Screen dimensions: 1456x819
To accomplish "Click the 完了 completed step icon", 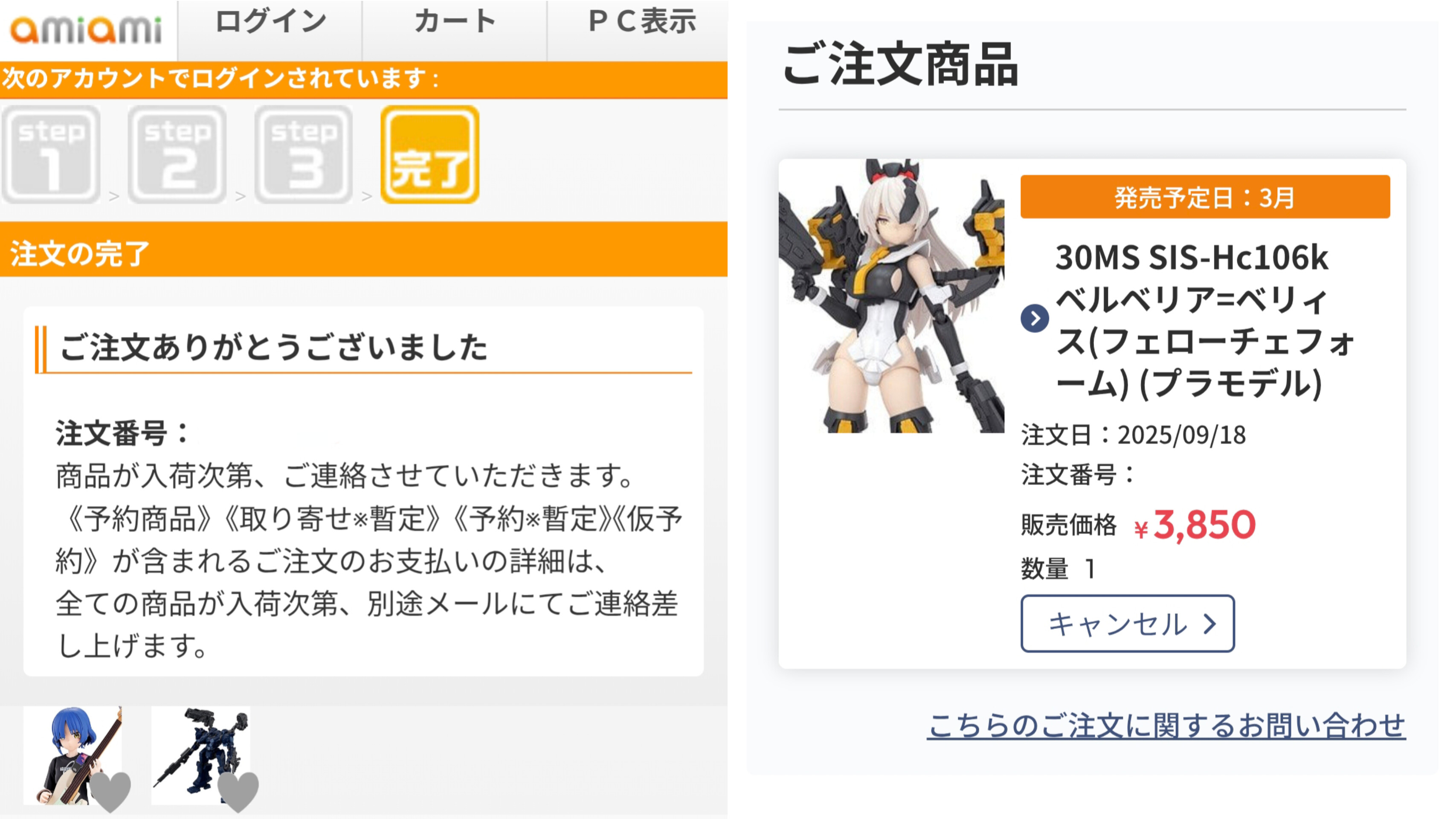I will [x=430, y=154].
